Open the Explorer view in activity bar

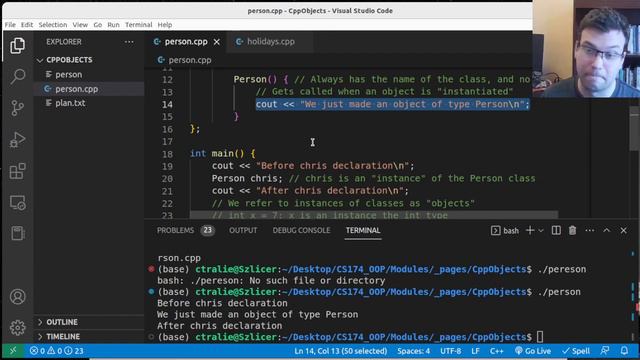[18, 45]
